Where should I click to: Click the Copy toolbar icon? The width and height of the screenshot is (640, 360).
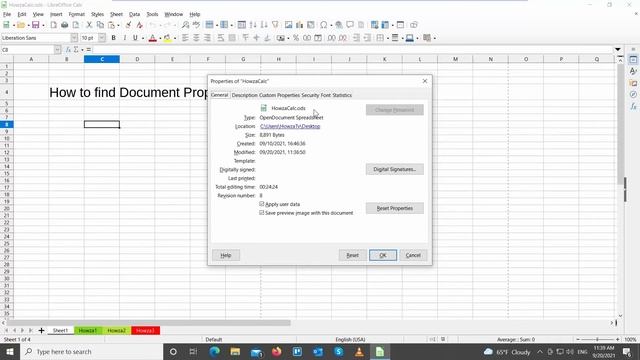(100, 25)
